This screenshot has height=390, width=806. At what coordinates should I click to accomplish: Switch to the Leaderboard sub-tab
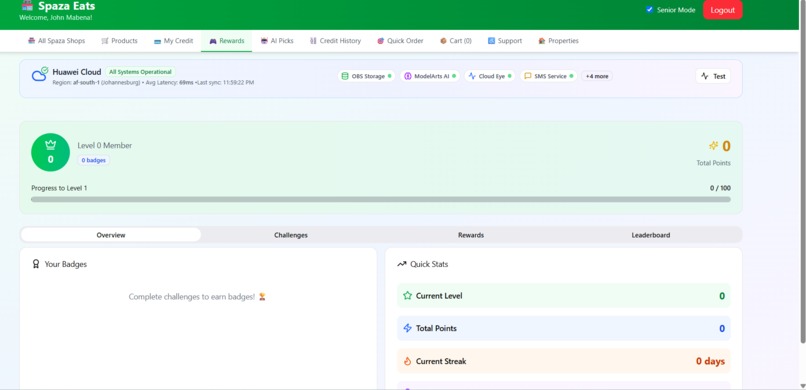point(651,235)
